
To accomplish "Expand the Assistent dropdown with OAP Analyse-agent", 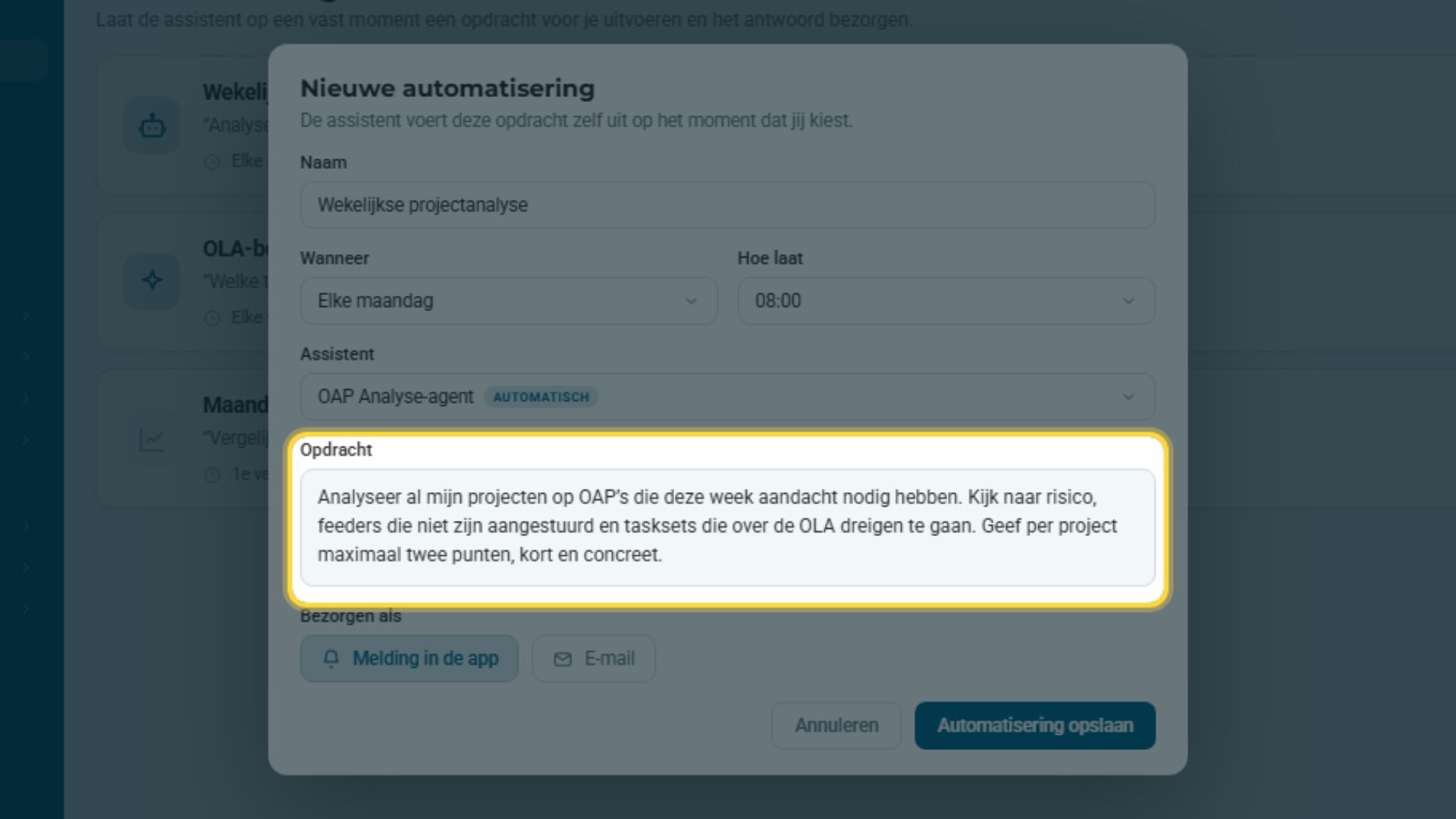I will [x=728, y=397].
